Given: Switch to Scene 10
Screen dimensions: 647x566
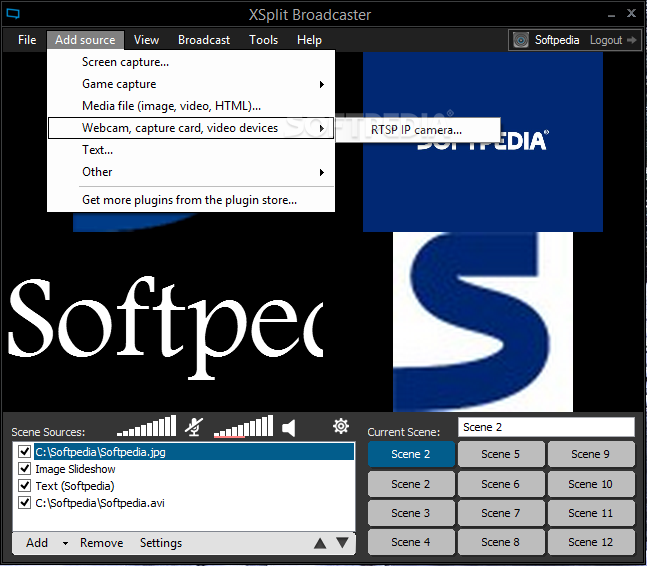Looking at the screenshot, I should click(590, 484).
